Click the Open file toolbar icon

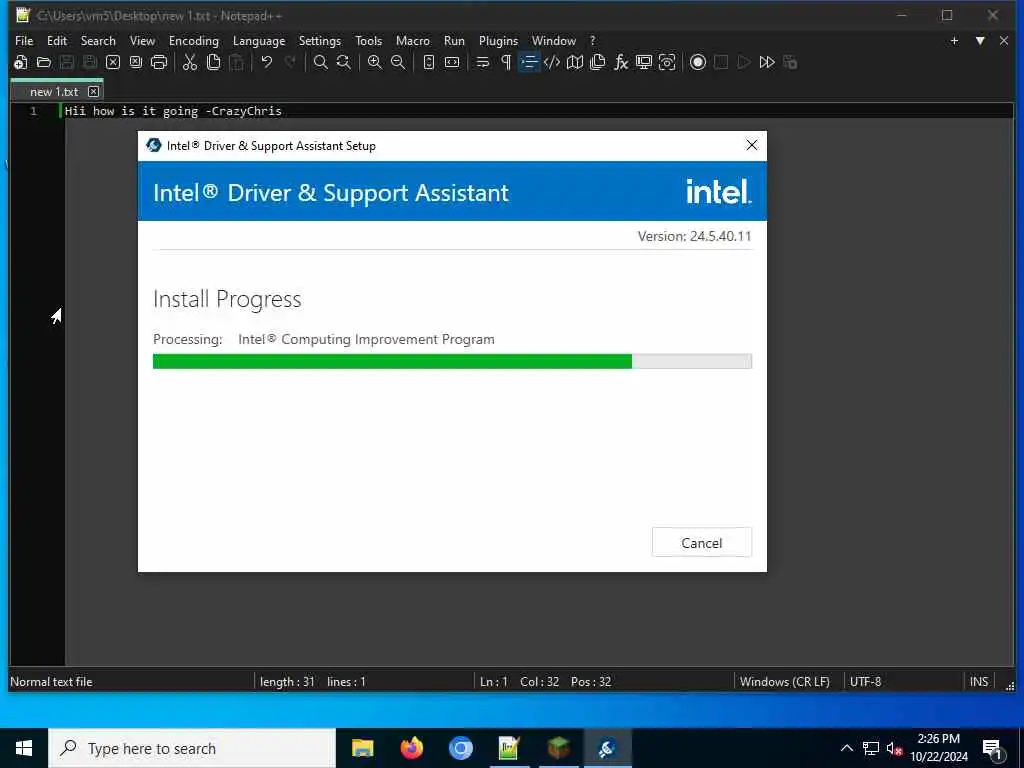tap(44, 63)
